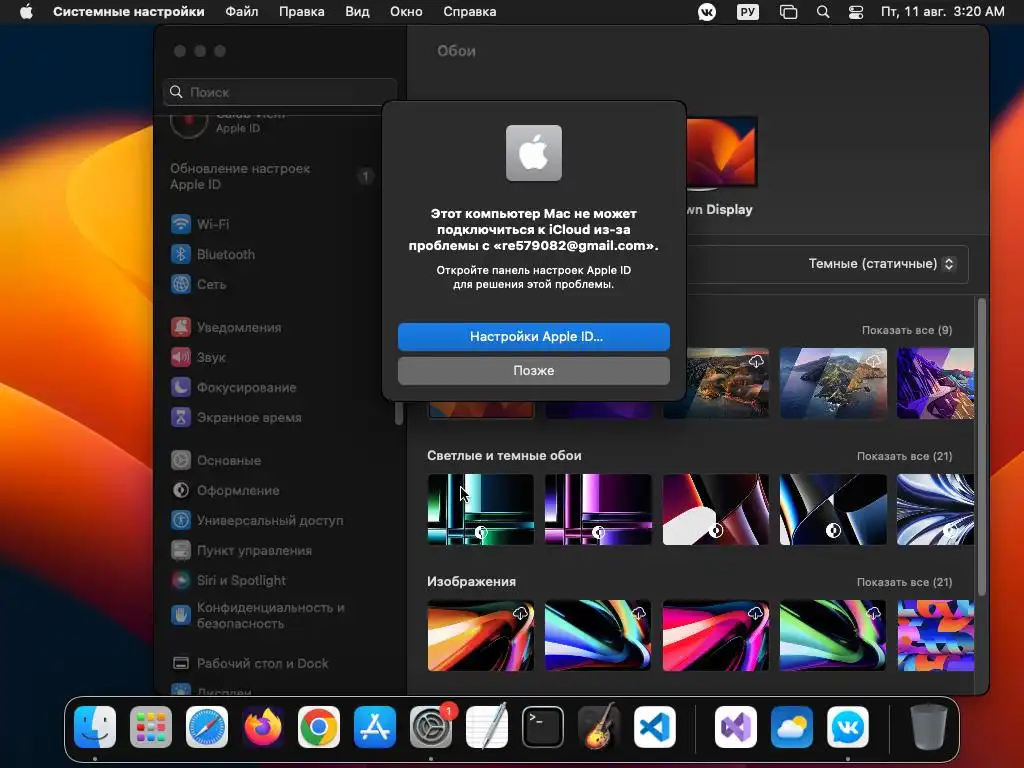The image size is (1024, 768).
Task: Open VK Messenger from the Dock
Action: (x=848, y=727)
